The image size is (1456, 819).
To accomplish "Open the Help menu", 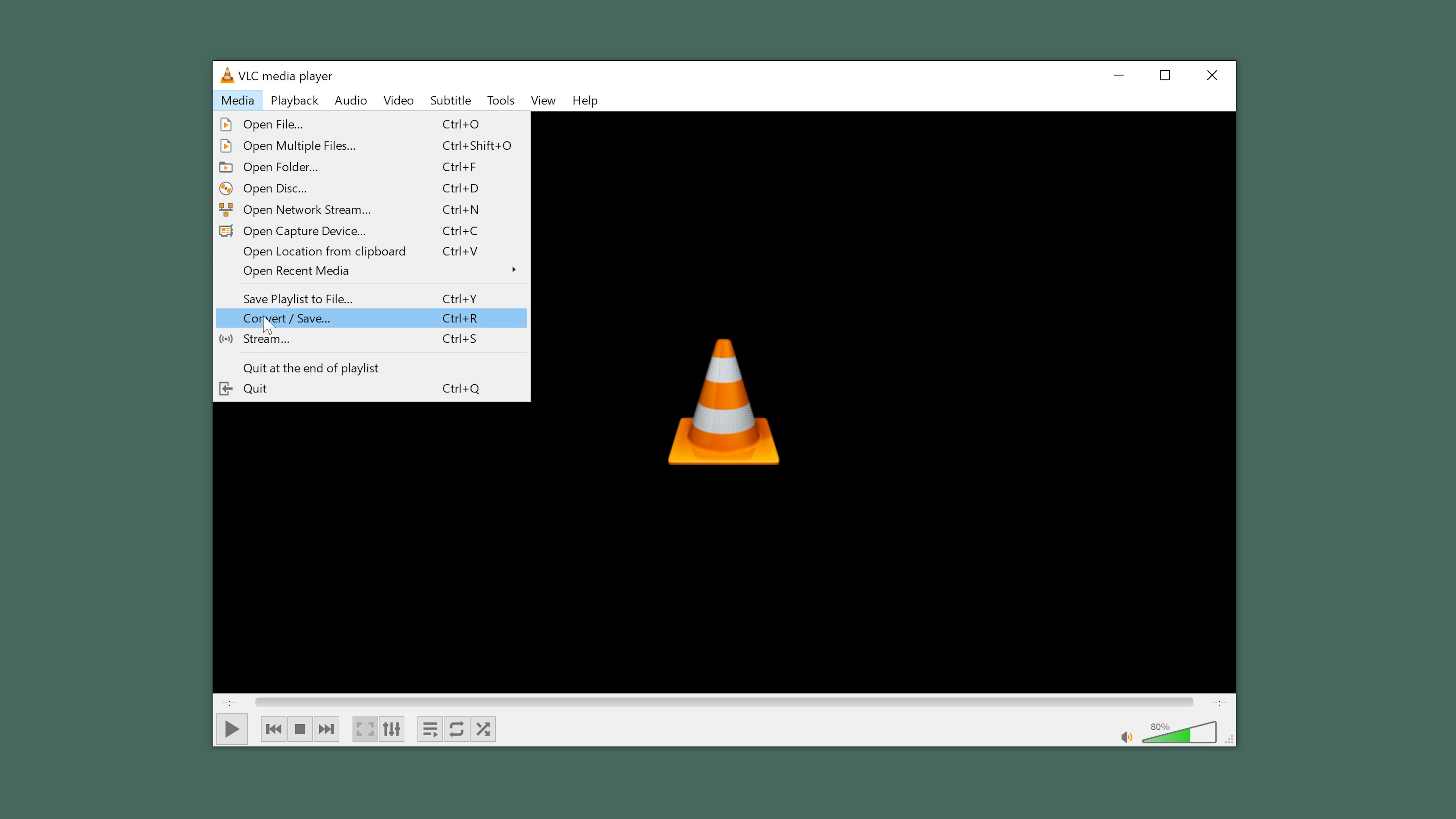I will coord(584,100).
